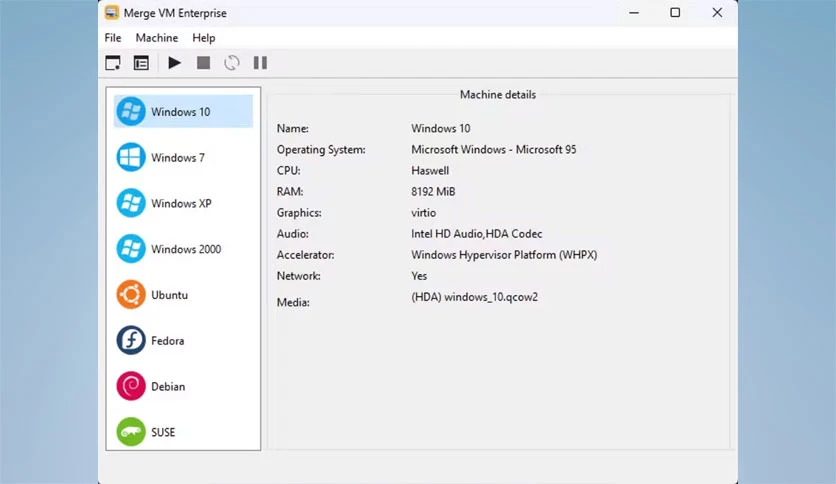Viewport: 836px width, 484px height.
Task: Click the Windows XP logo icon
Action: 131,203
